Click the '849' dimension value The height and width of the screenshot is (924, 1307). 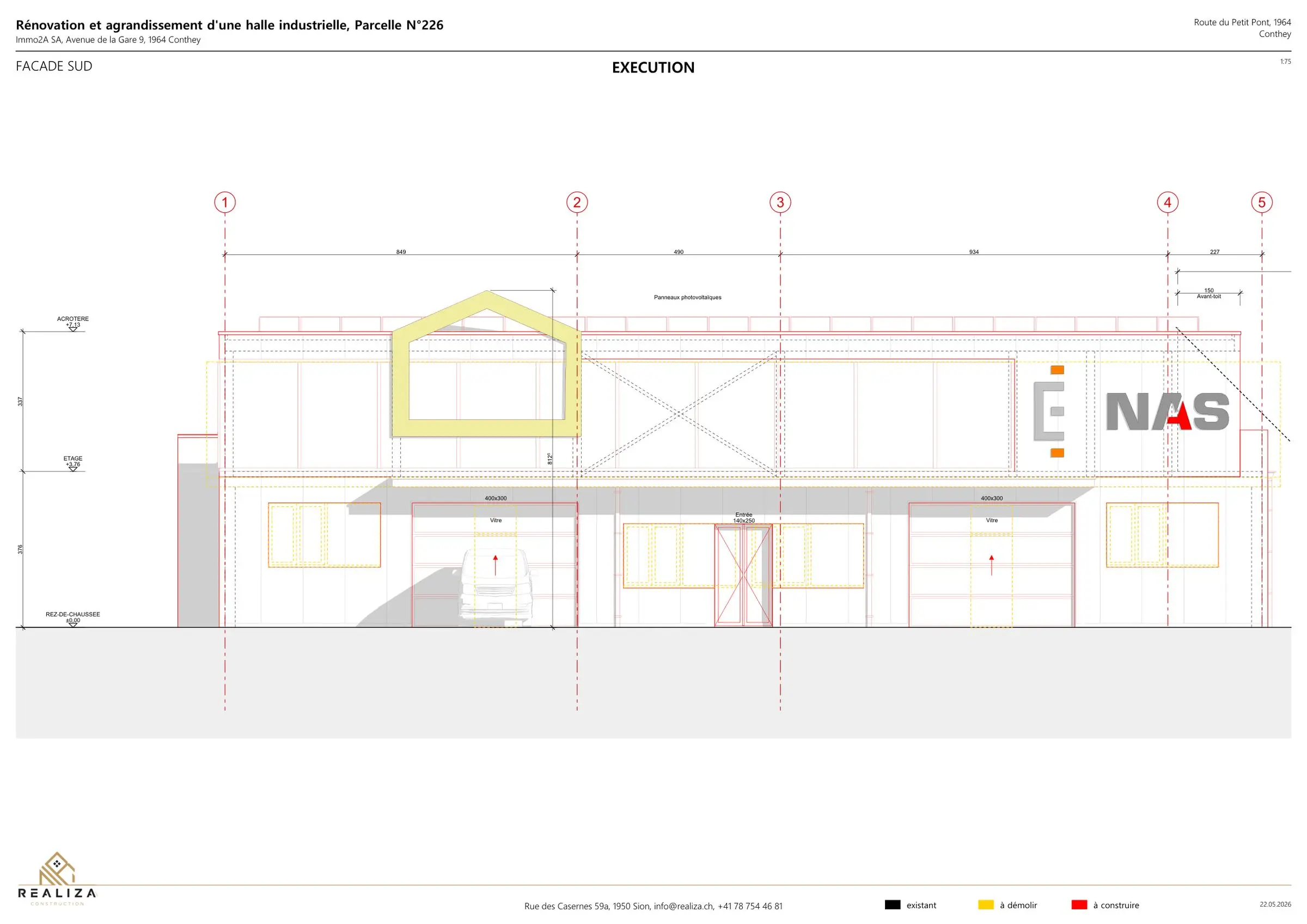coord(401,252)
